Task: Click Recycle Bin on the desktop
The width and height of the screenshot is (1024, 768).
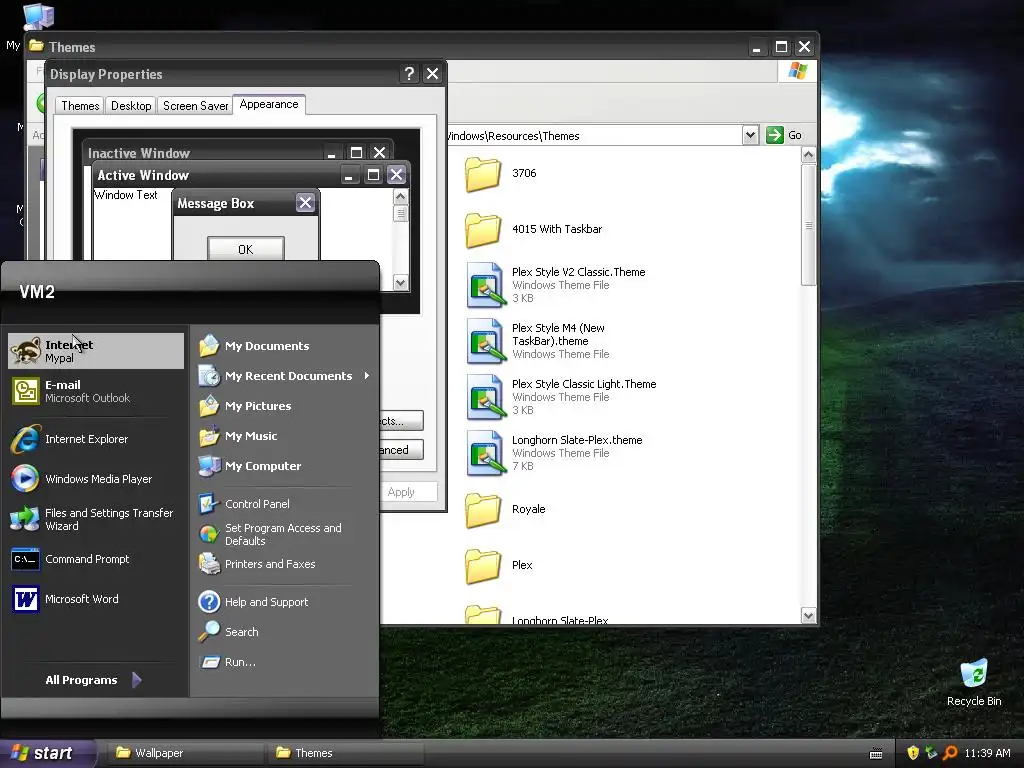Action: (974, 682)
